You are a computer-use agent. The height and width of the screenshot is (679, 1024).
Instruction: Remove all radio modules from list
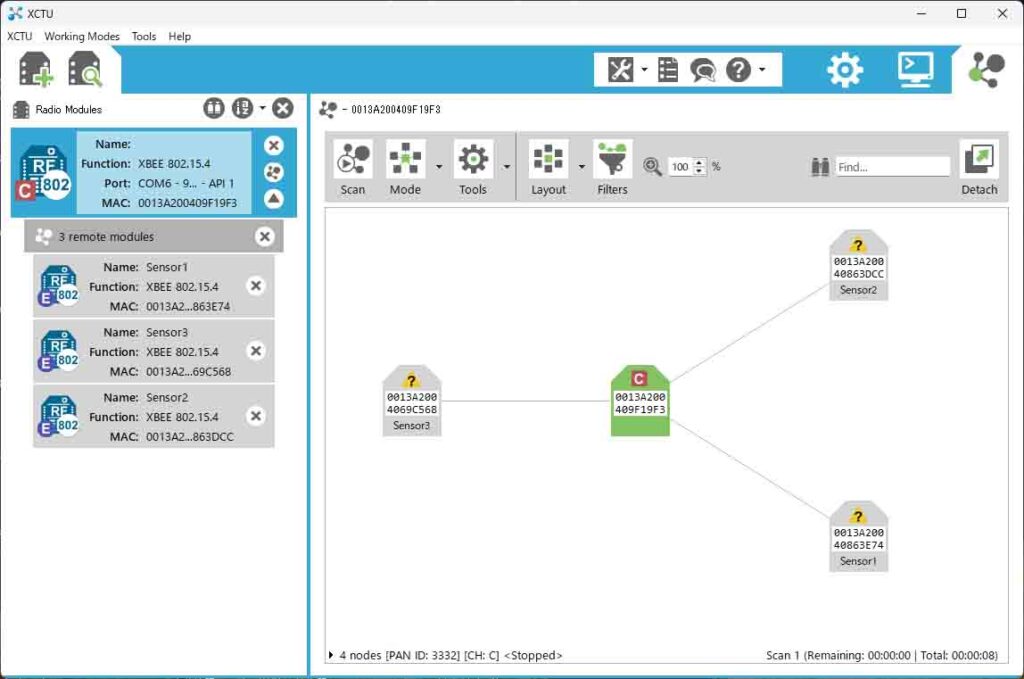pyautogui.click(x=283, y=108)
